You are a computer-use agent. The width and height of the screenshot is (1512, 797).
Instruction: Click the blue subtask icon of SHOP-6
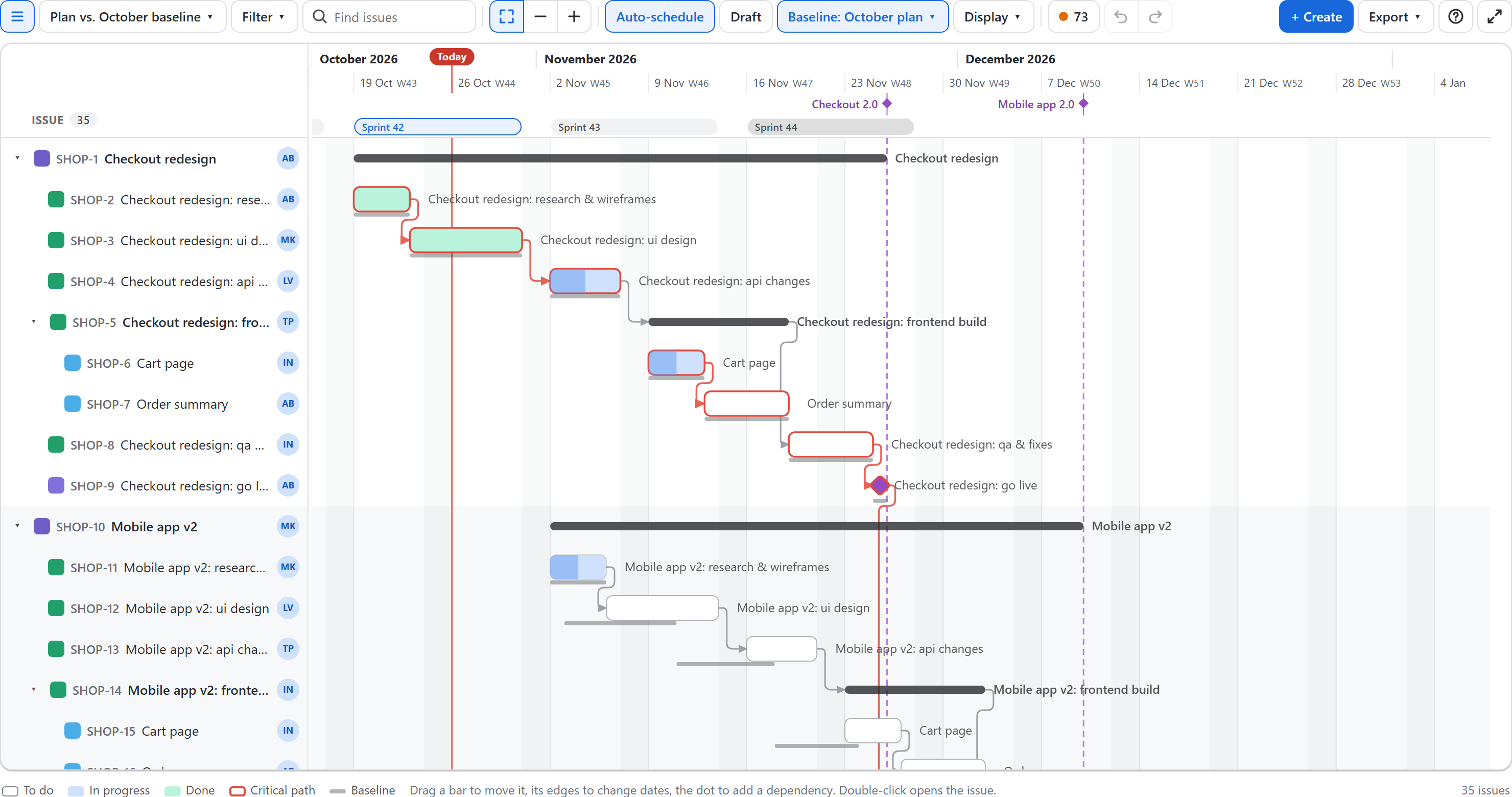[72, 363]
